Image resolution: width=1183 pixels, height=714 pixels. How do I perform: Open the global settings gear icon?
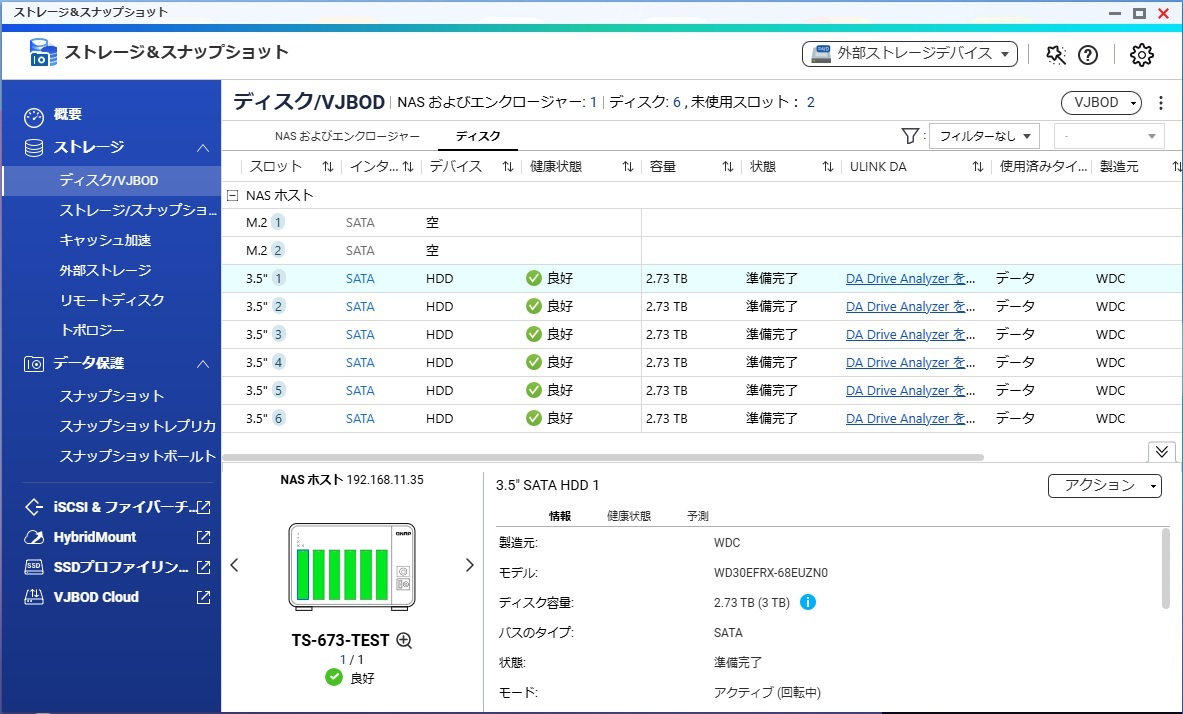tap(1141, 54)
